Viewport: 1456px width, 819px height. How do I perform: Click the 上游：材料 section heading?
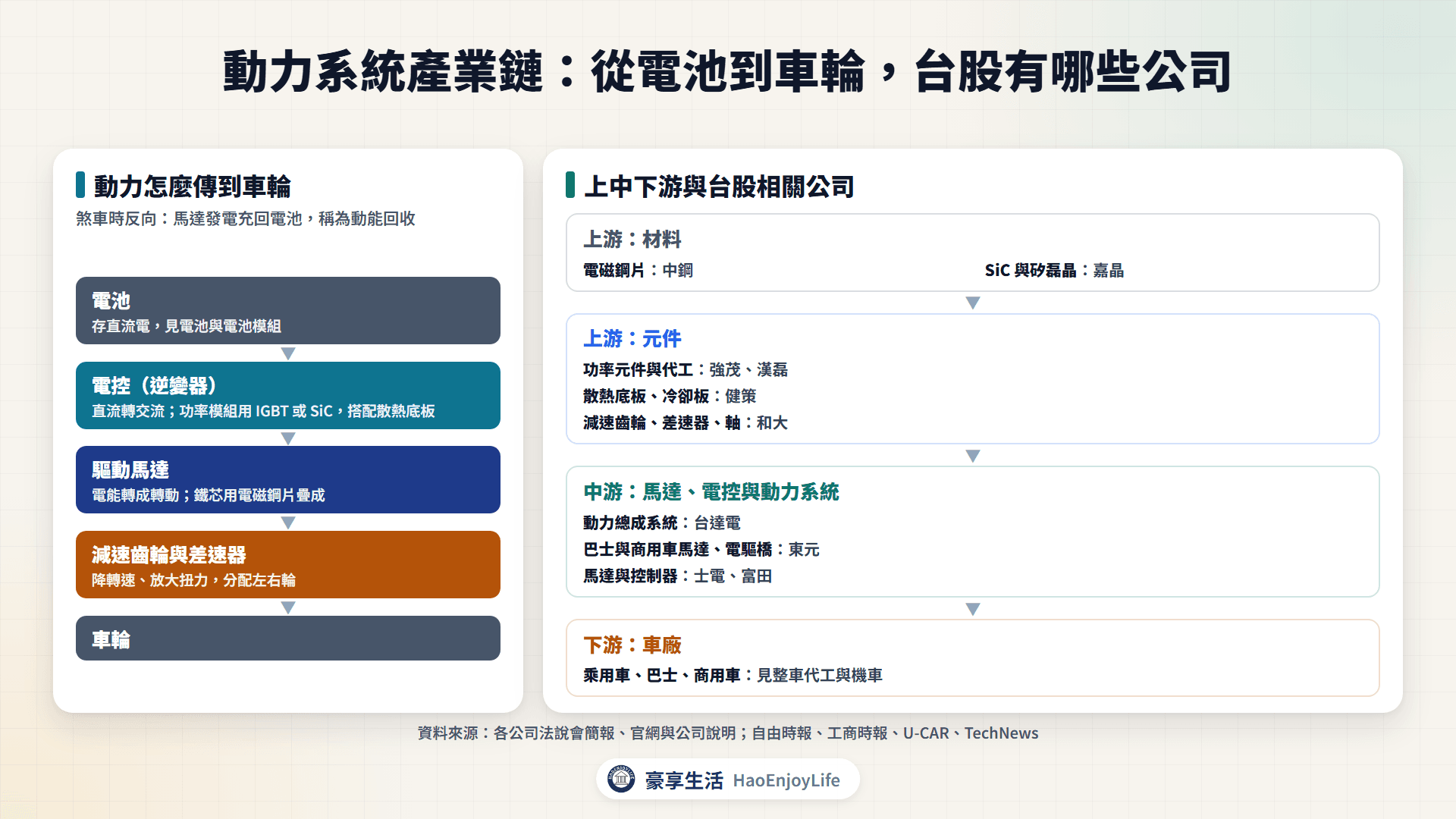632,240
